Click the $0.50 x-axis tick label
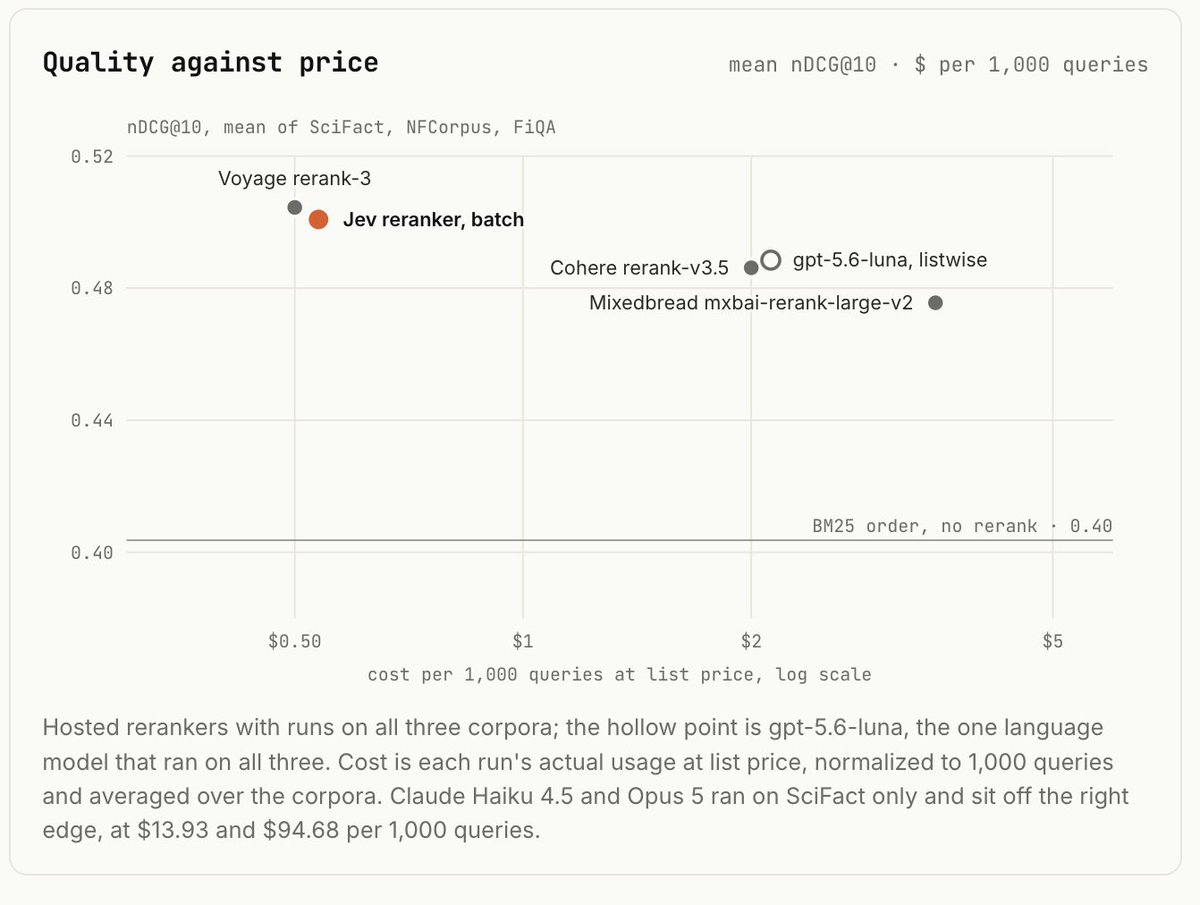 tap(294, 642)
